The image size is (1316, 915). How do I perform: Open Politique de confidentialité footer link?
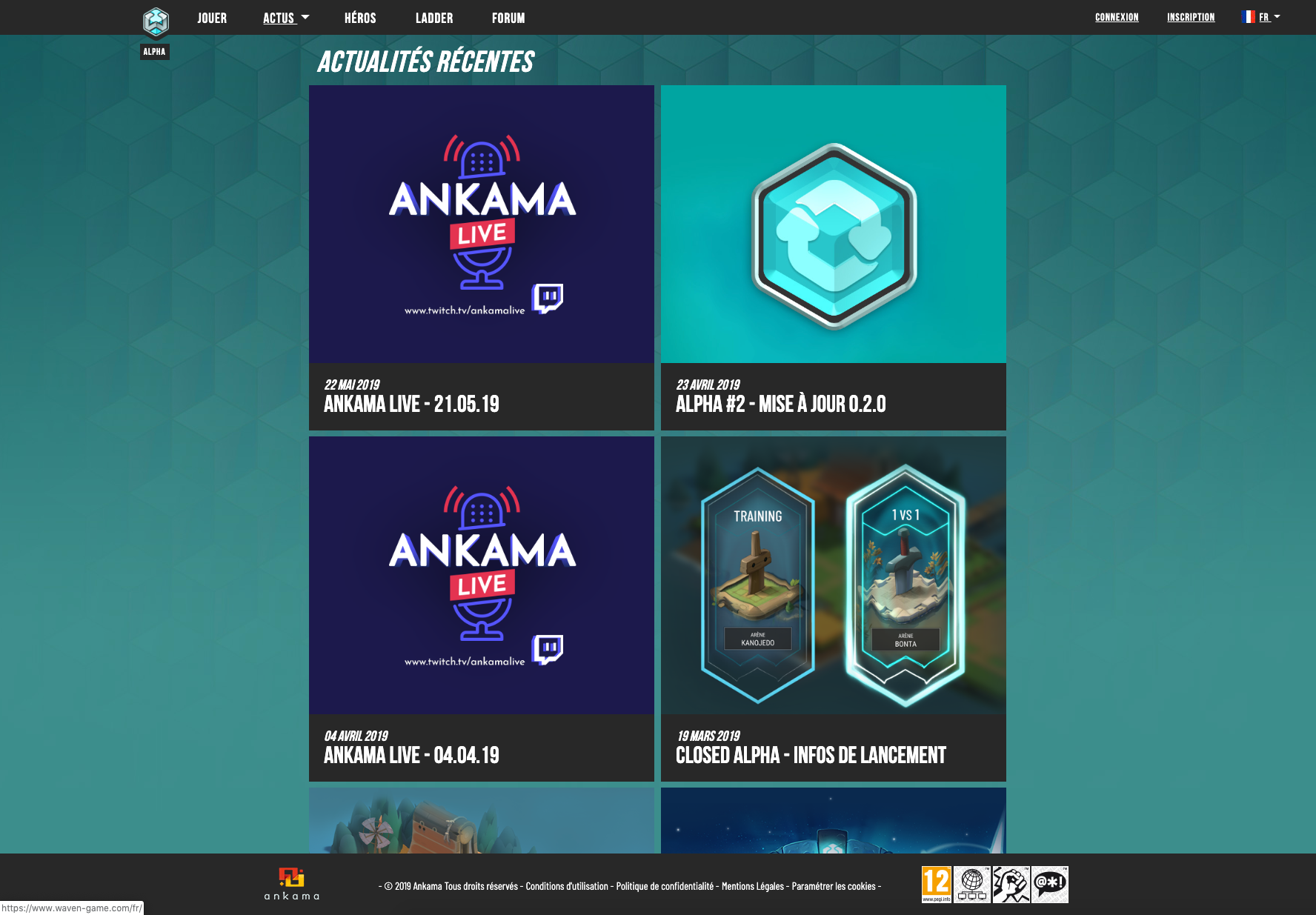665,886
